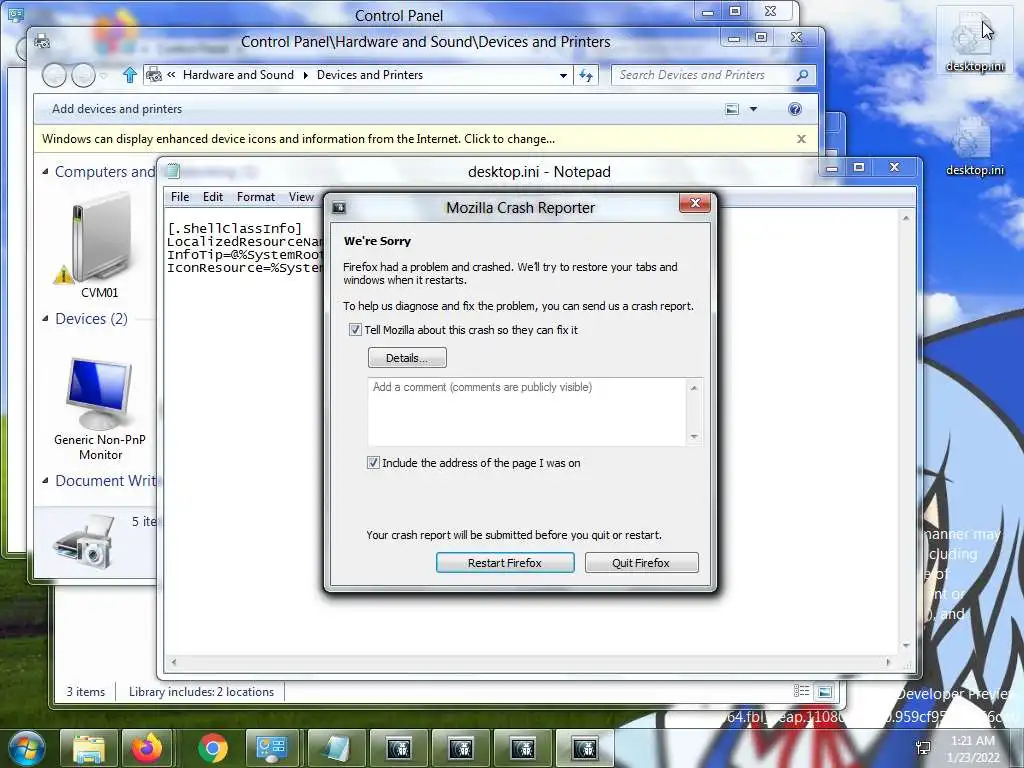1024x768 pixels.
Task: Click Forward button in Devices and Printers window
Action: pos(83,76)
